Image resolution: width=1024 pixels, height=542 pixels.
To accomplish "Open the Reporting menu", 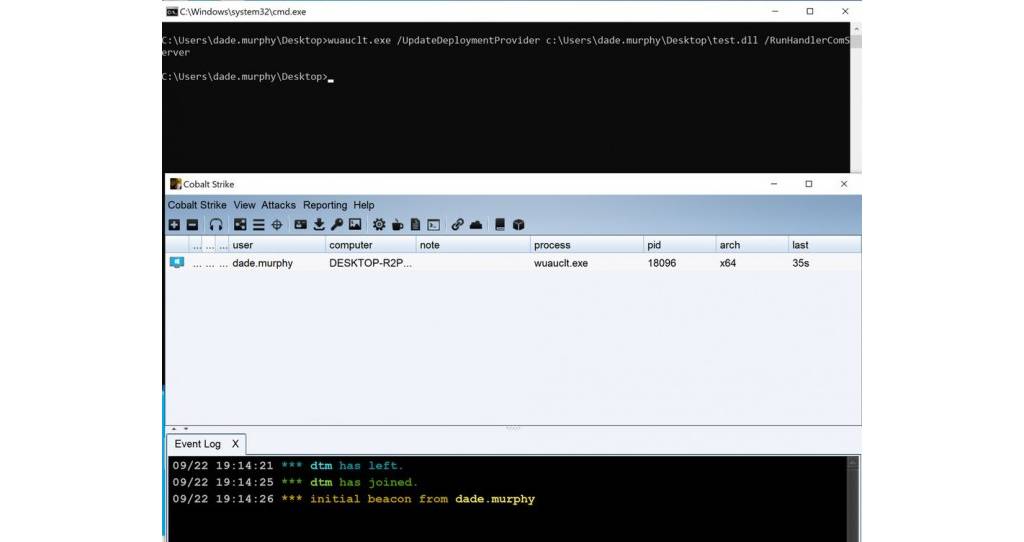I will [325, 205].
